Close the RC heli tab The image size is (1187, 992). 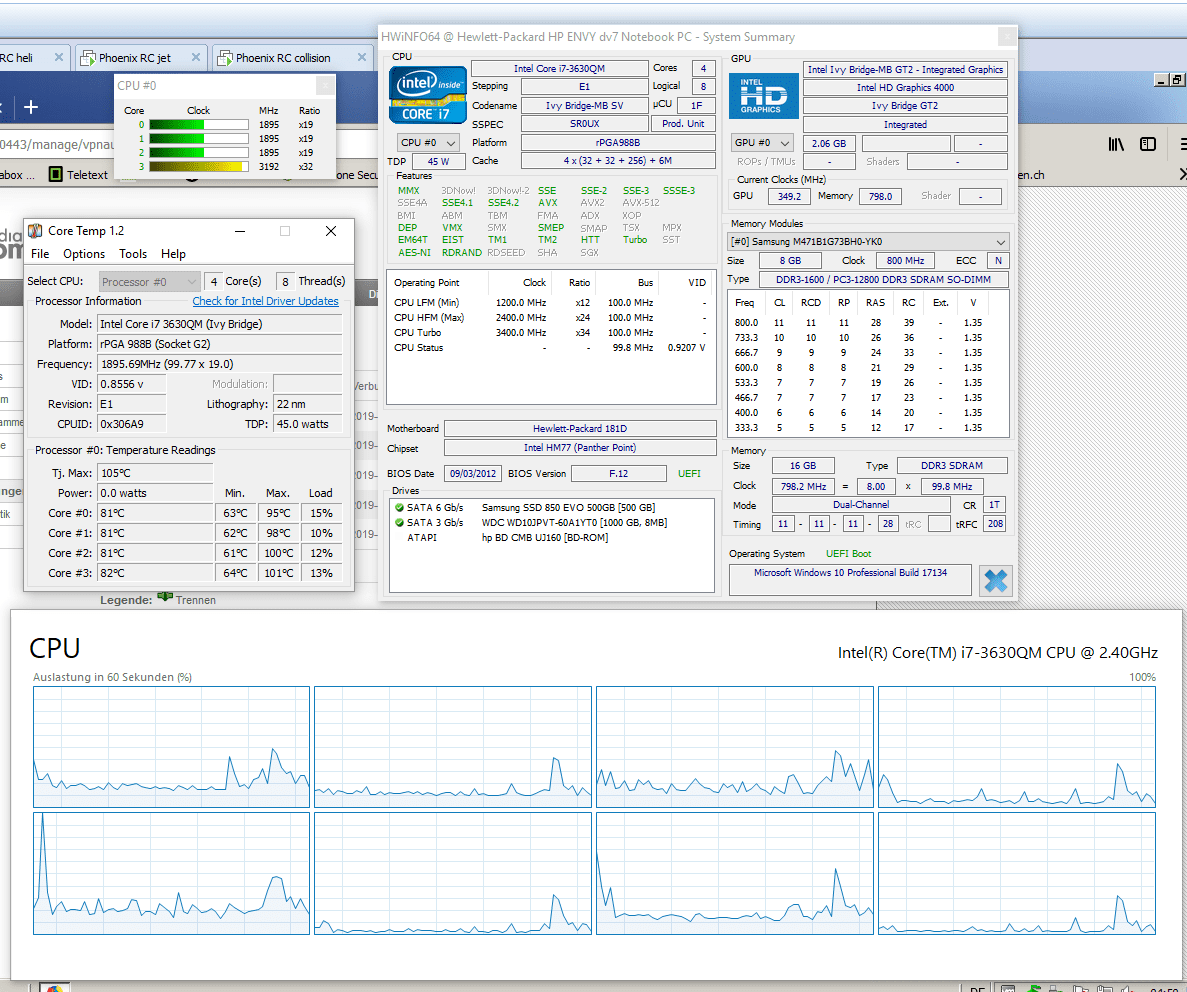pyautogui.click(x=59, y=58)
